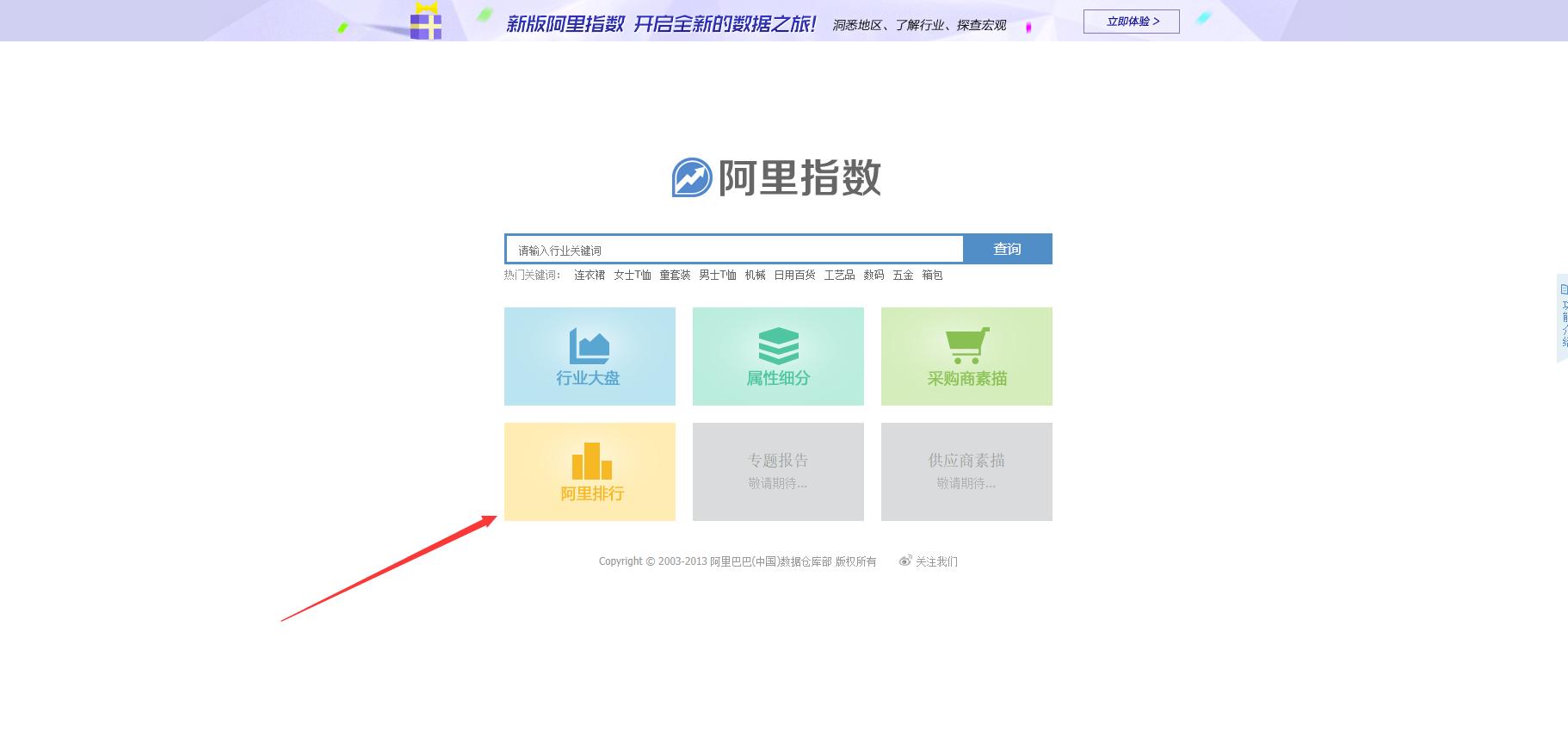Select hot keyword 五金
Screen dimensions: 1568x750
click(903, 275)
